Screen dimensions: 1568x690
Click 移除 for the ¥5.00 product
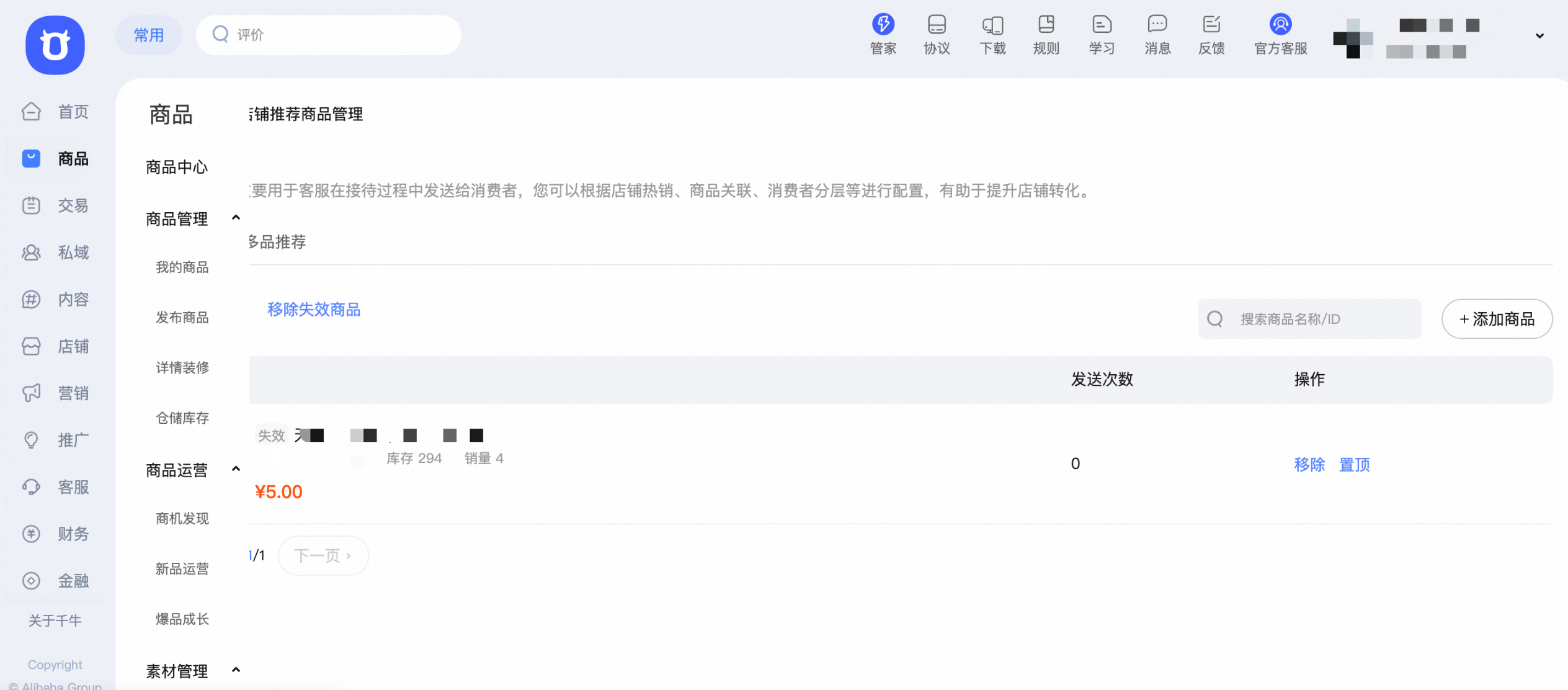[x=1309, y=465]
